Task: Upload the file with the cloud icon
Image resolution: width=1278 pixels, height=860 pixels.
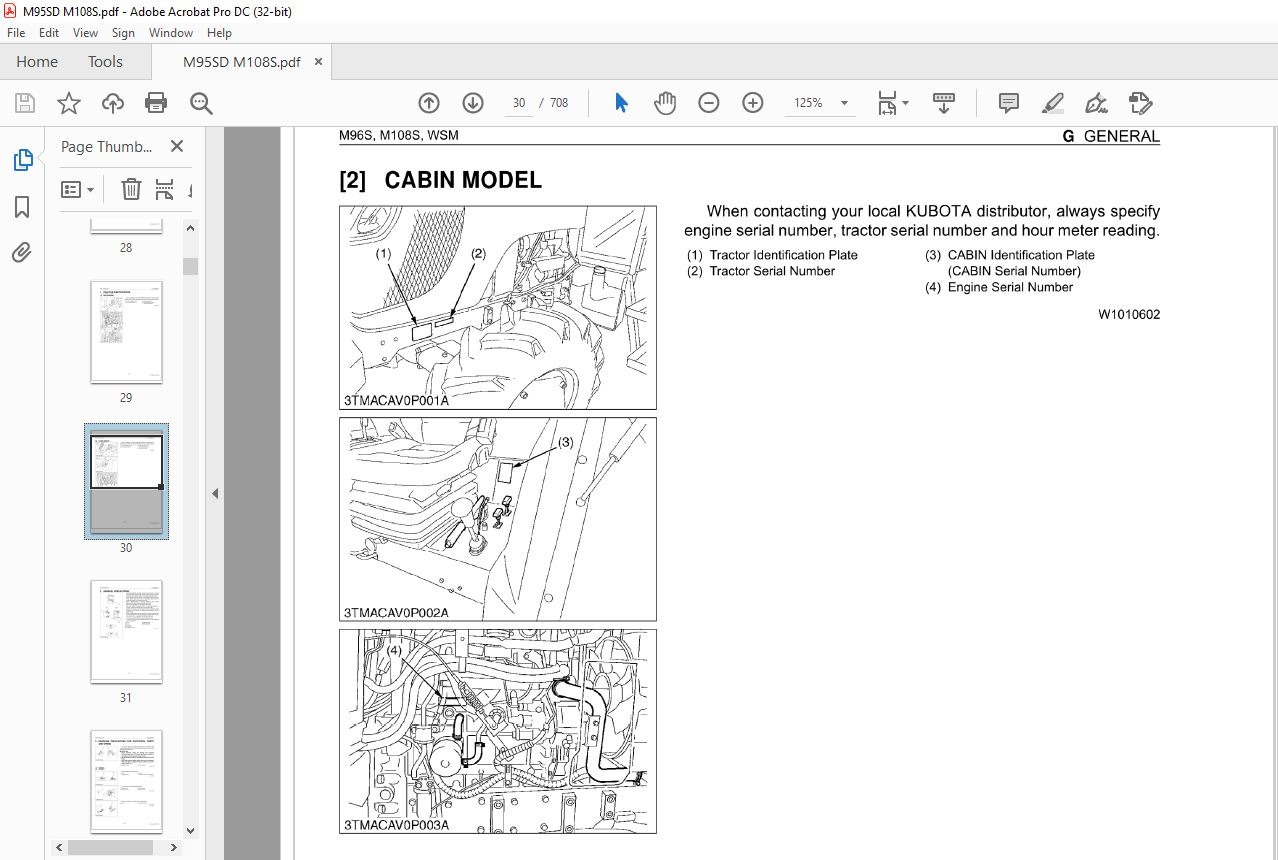Action: tap(113, 103)
